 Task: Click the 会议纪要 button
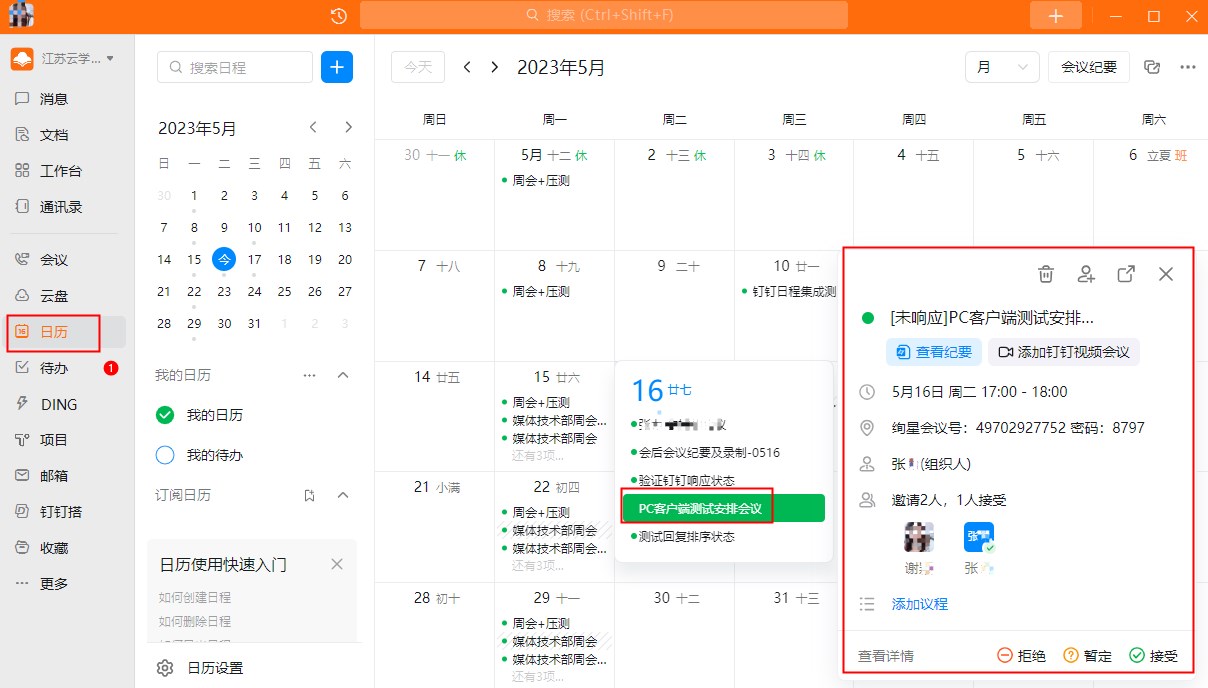pos(1088,67)
